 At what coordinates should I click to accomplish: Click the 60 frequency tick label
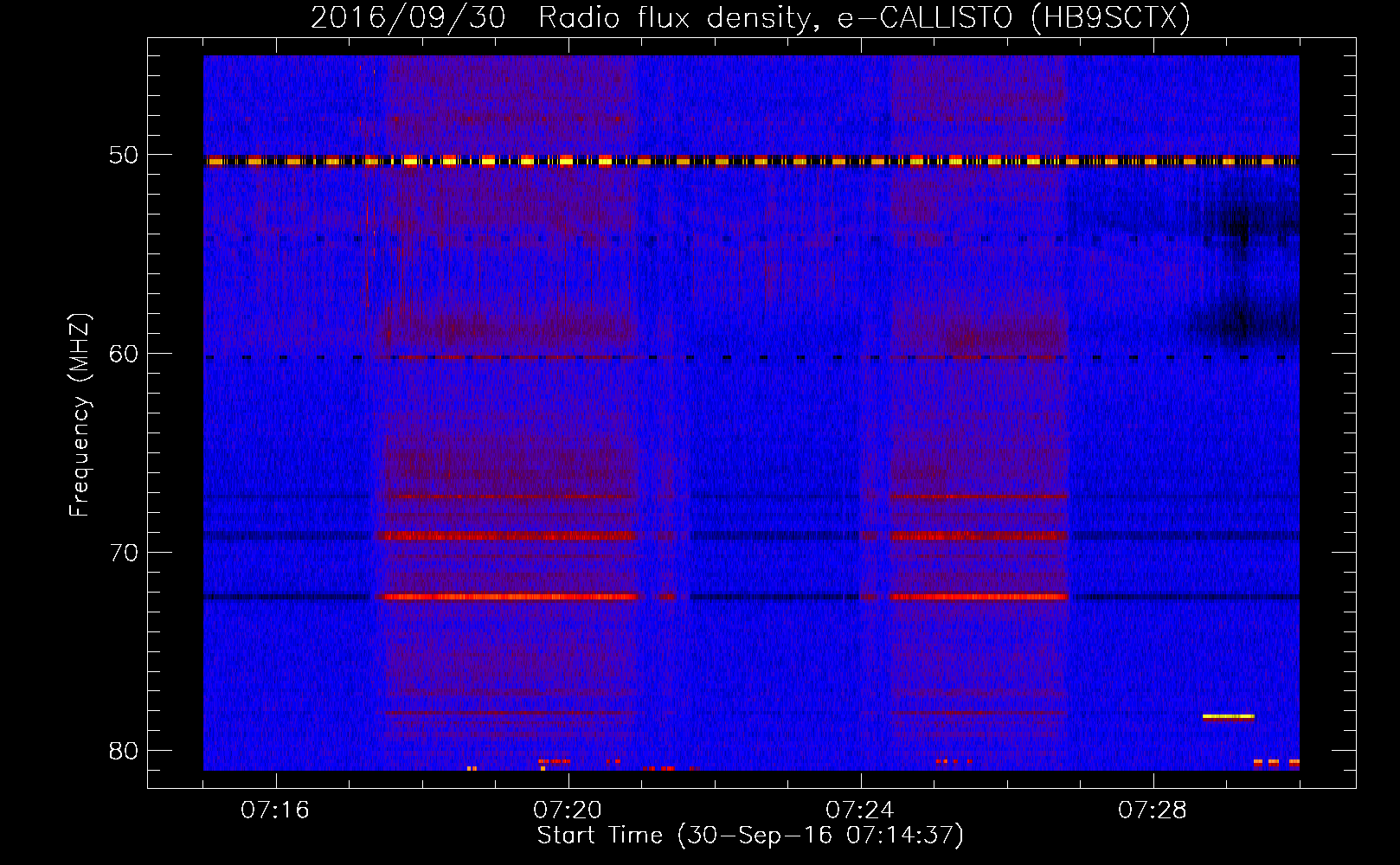coord(123,353)
